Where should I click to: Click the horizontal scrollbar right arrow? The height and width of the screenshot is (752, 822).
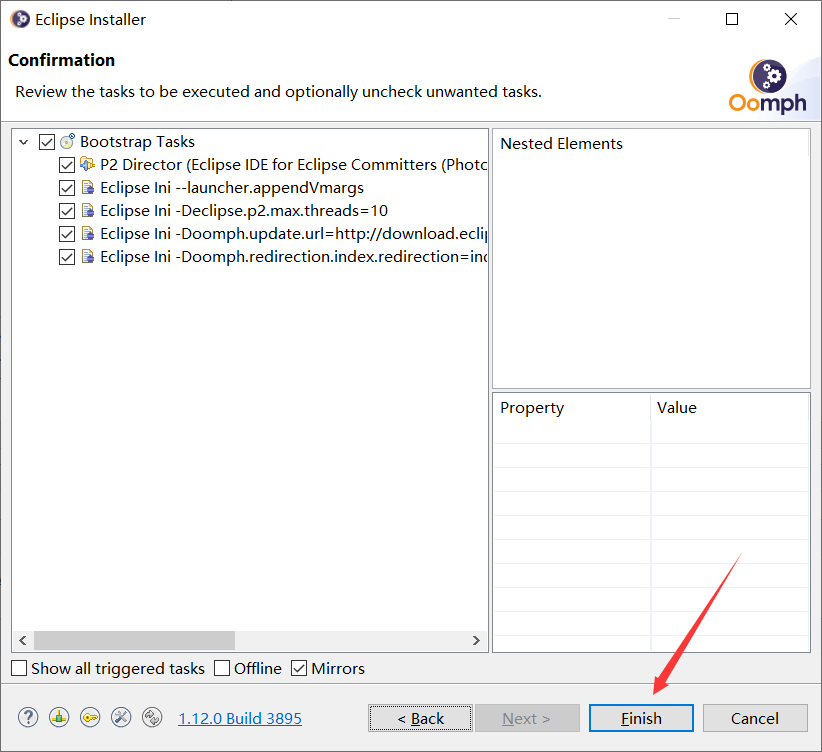point(476,640)
